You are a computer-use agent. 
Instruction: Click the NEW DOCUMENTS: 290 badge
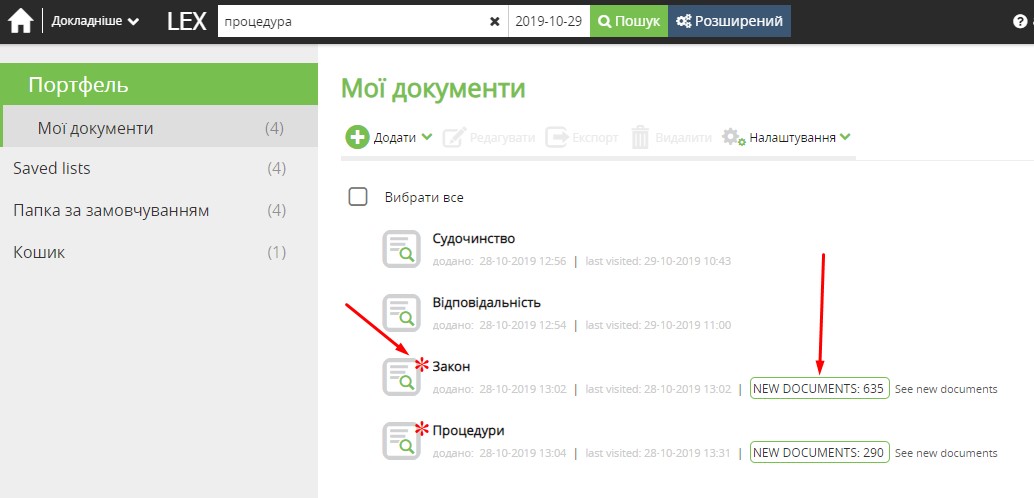pyautogui.click(x=819, y=452)
